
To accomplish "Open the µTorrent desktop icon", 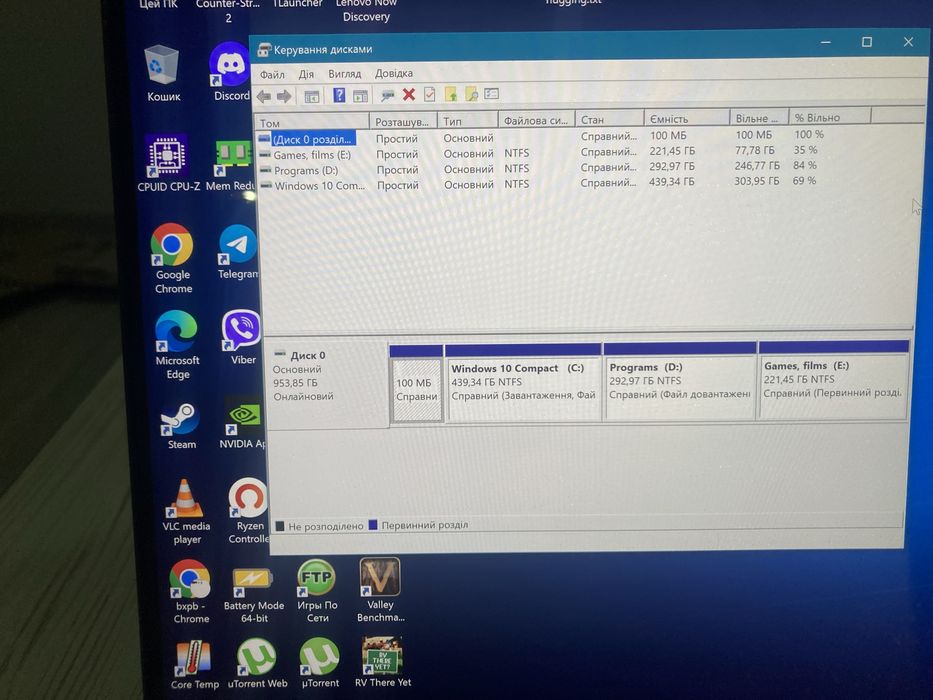I will click(320, 663).
